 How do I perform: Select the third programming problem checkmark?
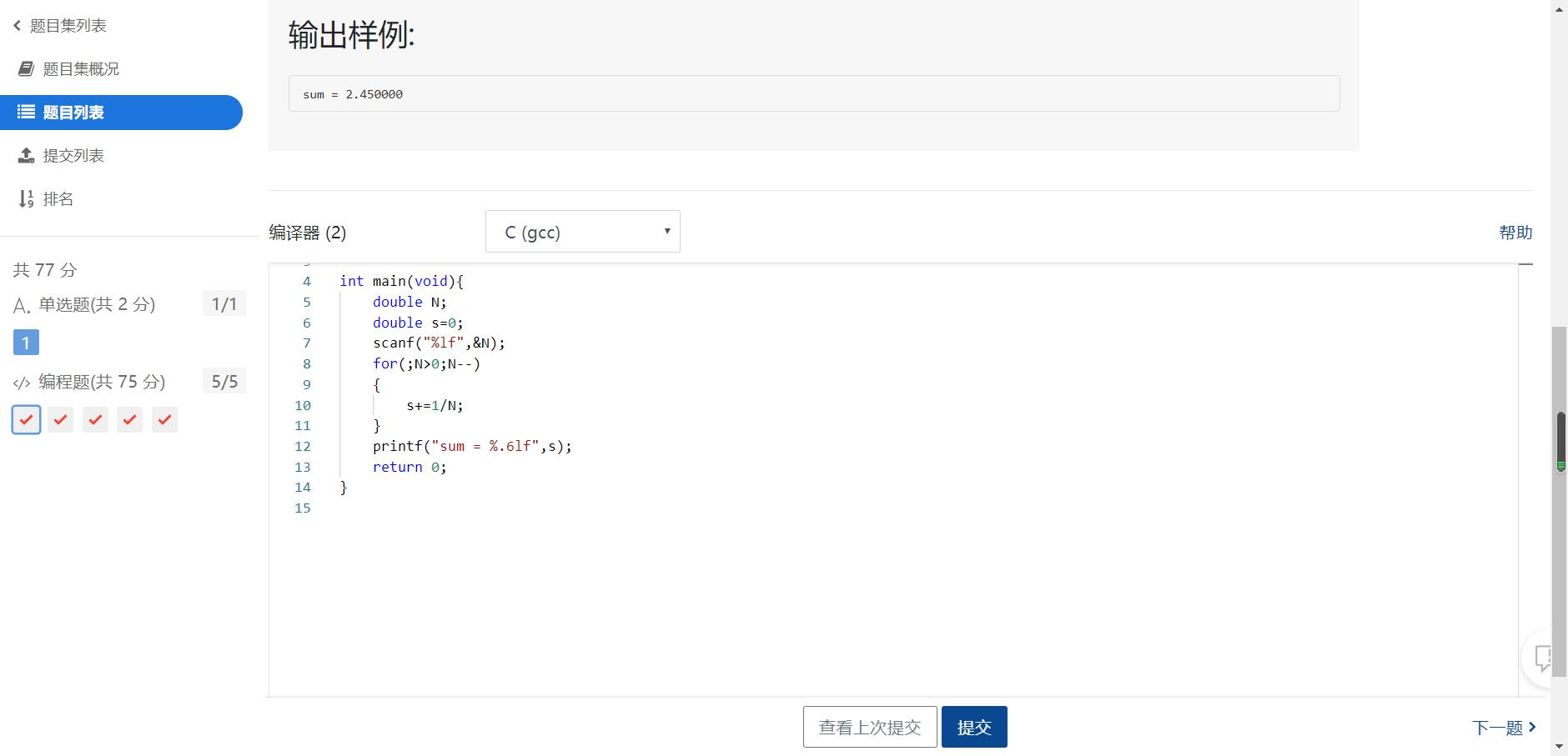(95, 420)
